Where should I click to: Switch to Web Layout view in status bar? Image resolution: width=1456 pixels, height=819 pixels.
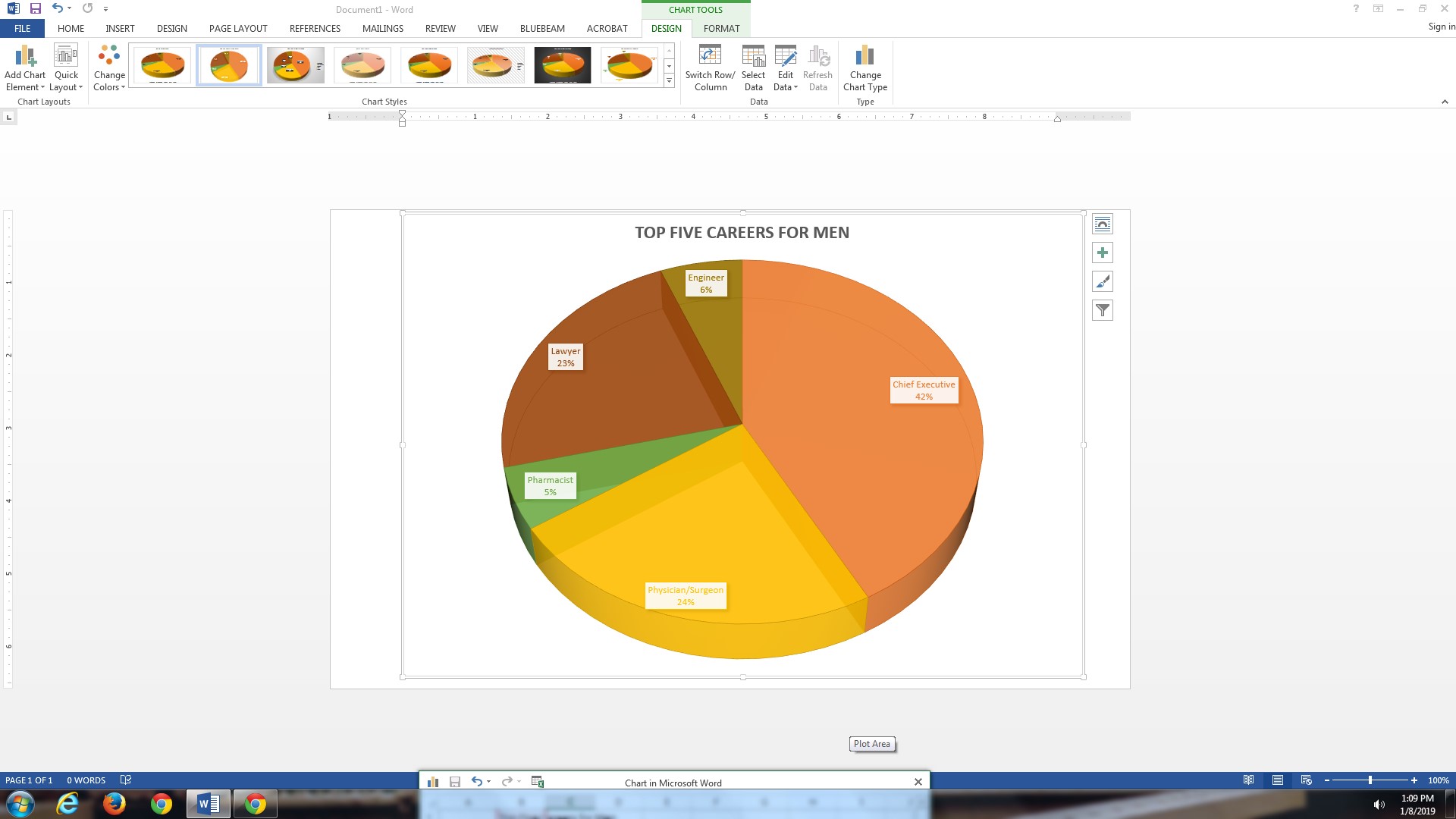pos(1306,780)
